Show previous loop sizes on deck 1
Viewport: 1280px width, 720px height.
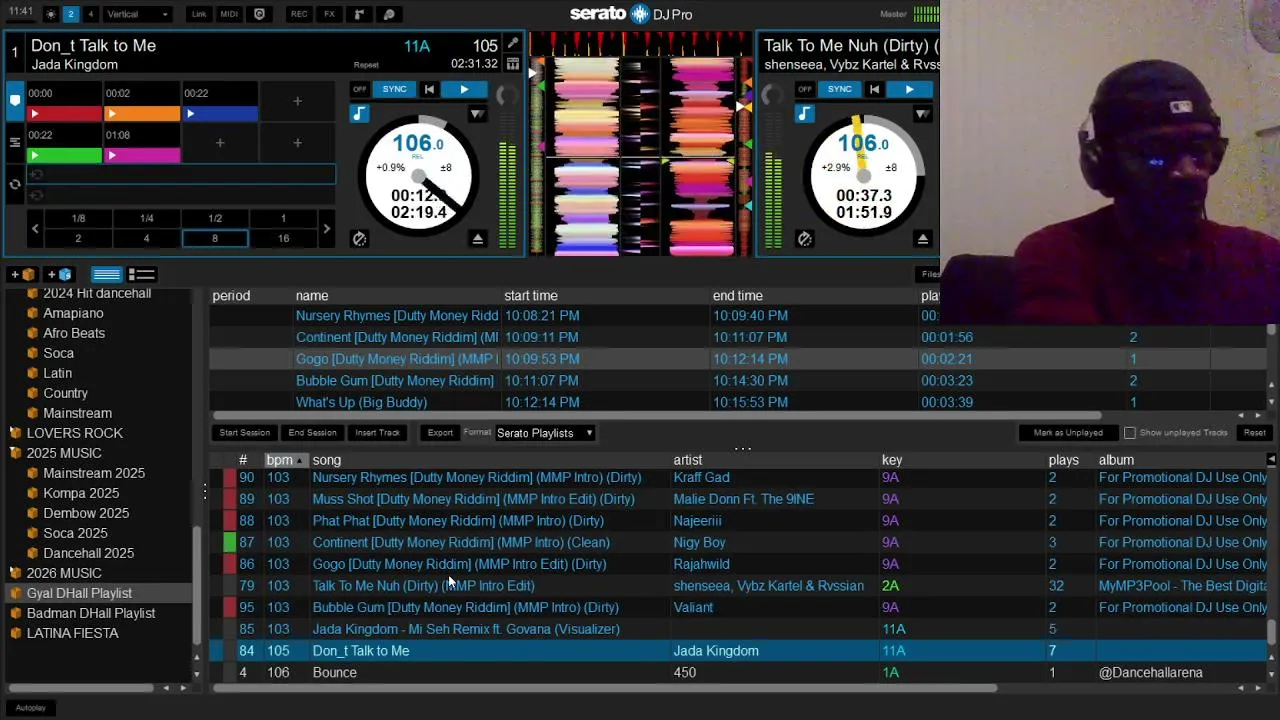pyautogui.click(x=35, y=229)
